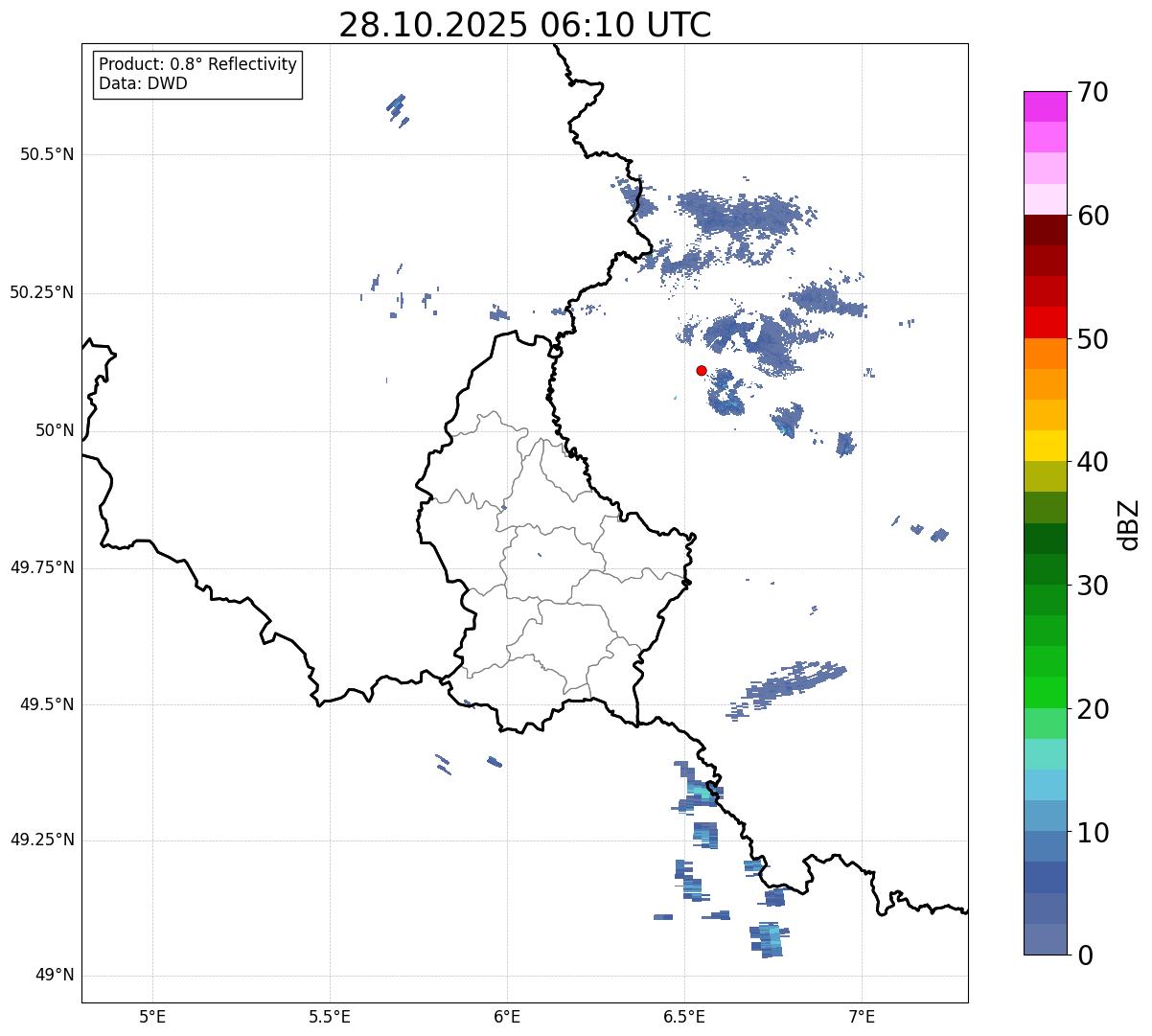
Task: Click the red radar site marker
Action: click(x=702, y=370)
